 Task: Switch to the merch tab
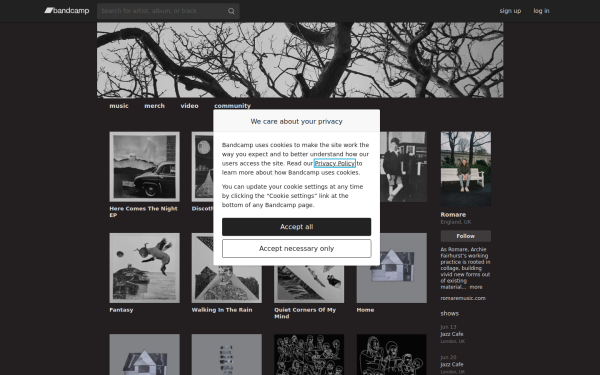(x=155, y=106)
